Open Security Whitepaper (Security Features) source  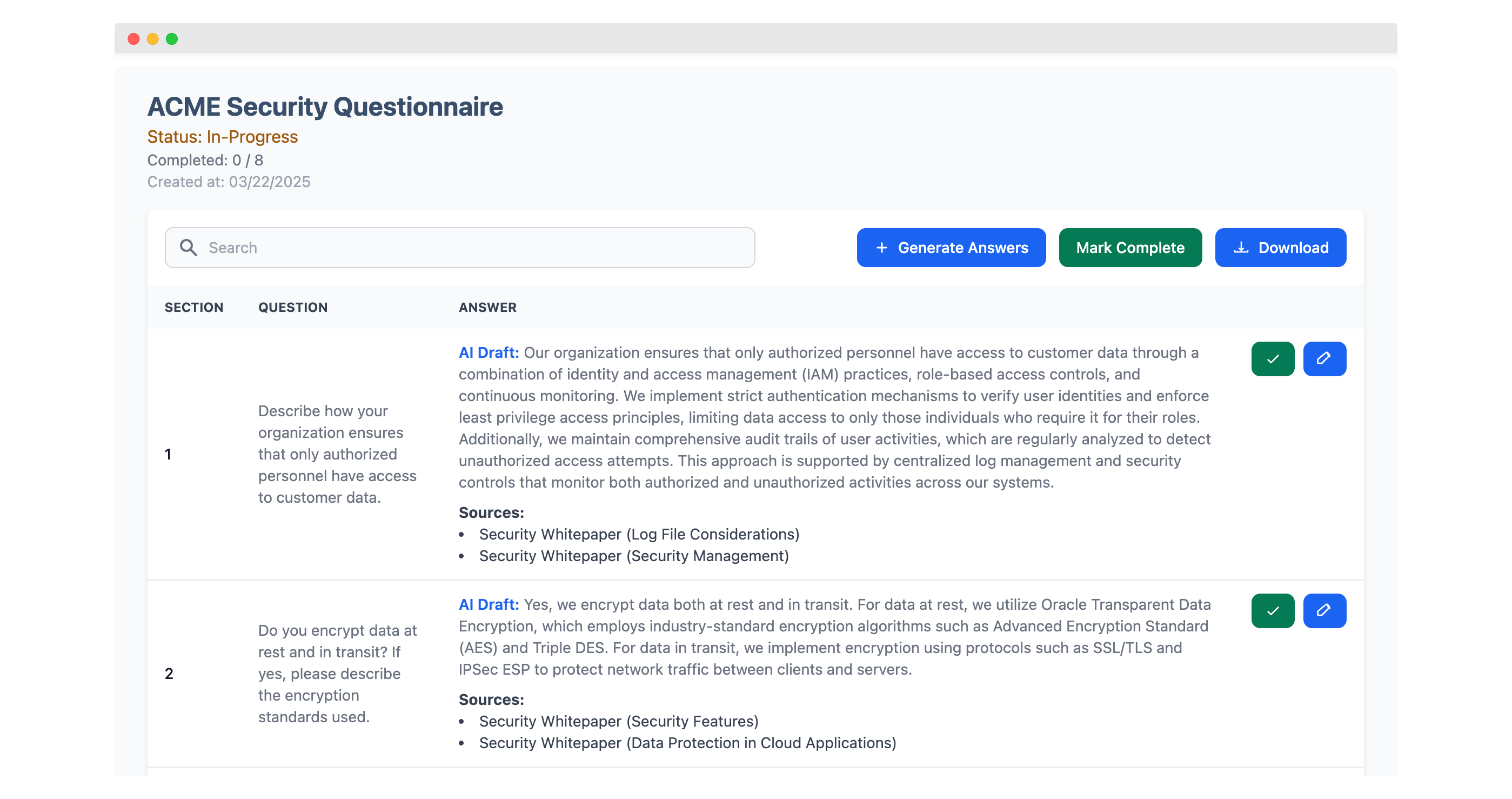[x=618, y=721]
